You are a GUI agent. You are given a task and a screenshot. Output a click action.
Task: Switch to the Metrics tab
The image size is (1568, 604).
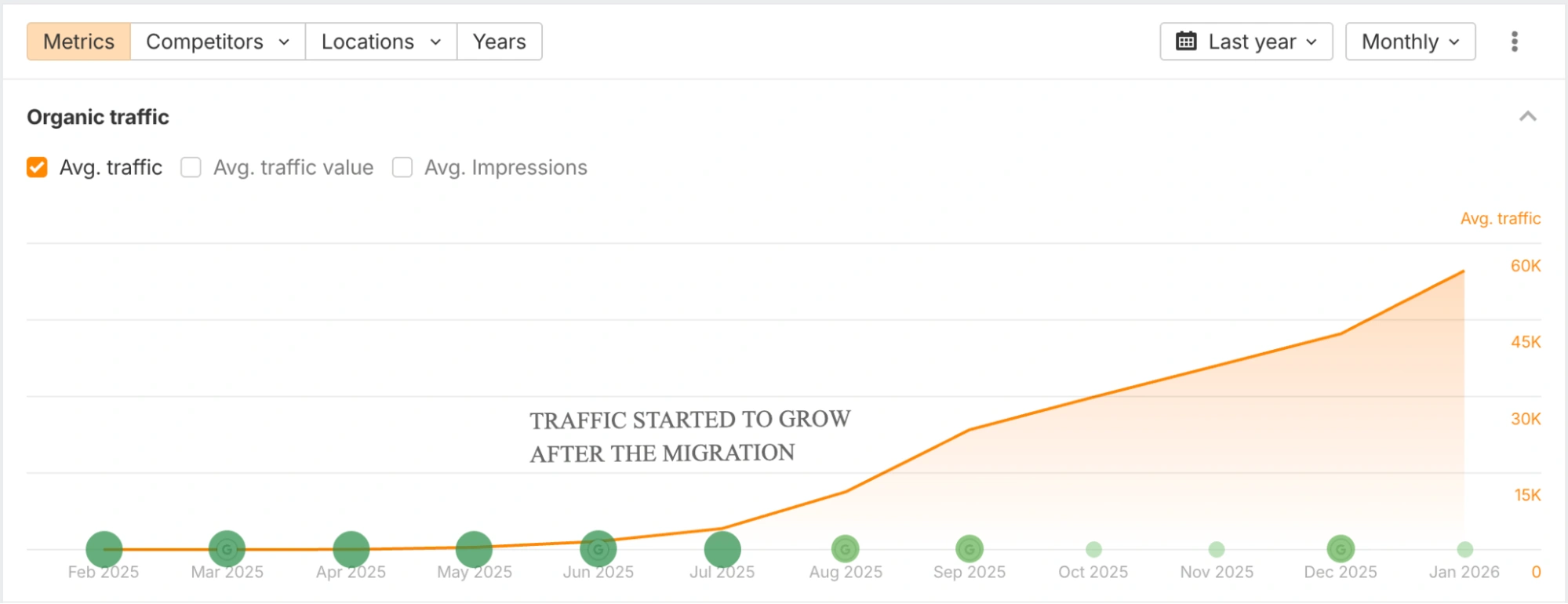(x=78, y=42)
